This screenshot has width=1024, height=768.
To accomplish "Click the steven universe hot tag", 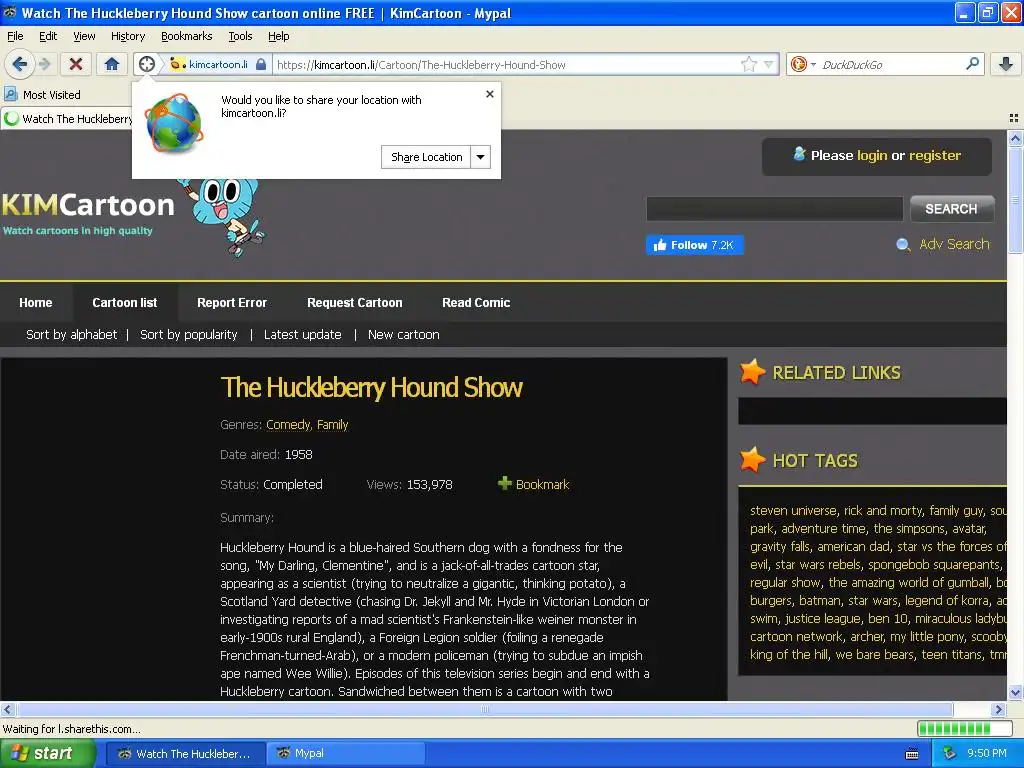I will point(793,511).
